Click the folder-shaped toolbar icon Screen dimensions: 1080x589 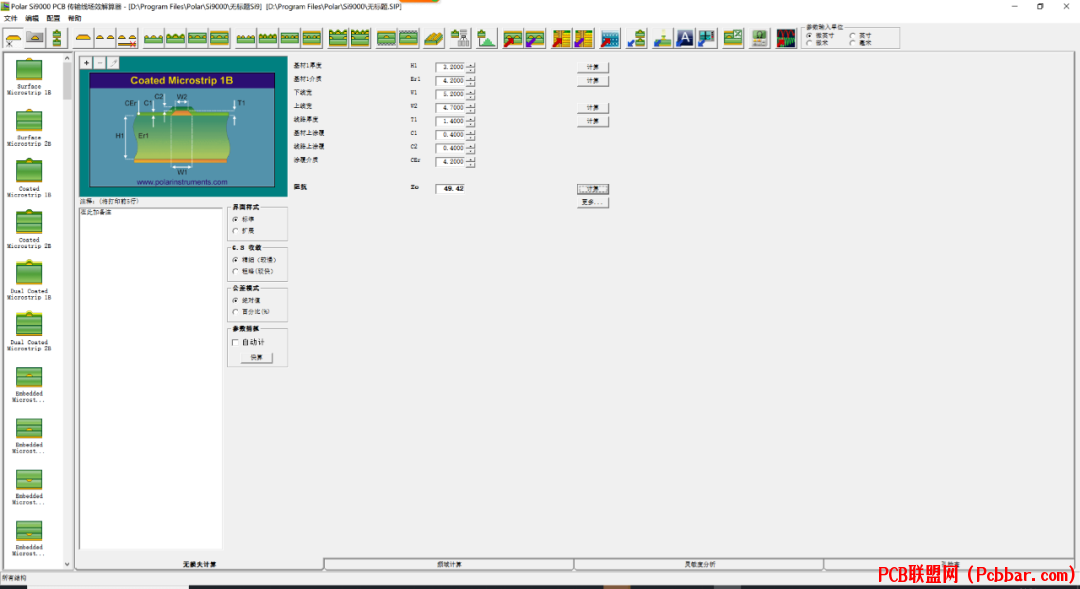pos(35,39)
